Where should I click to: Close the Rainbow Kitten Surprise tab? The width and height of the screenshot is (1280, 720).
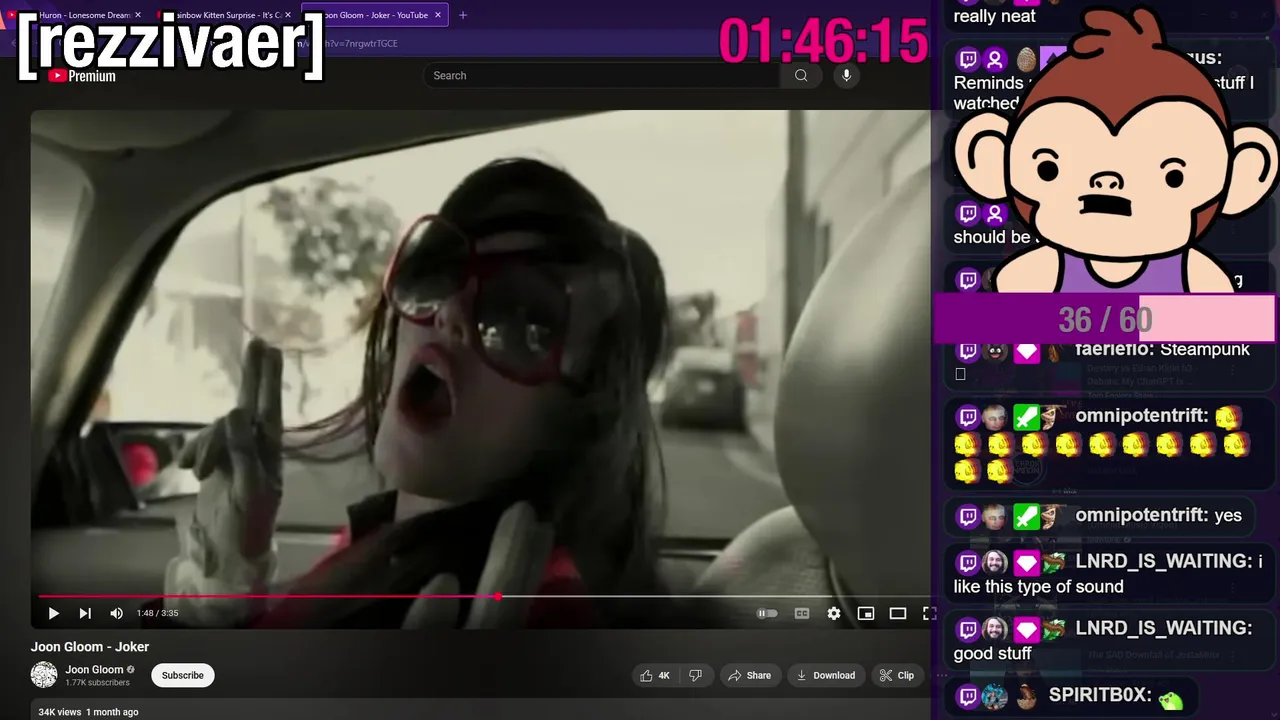pos(288,15)
